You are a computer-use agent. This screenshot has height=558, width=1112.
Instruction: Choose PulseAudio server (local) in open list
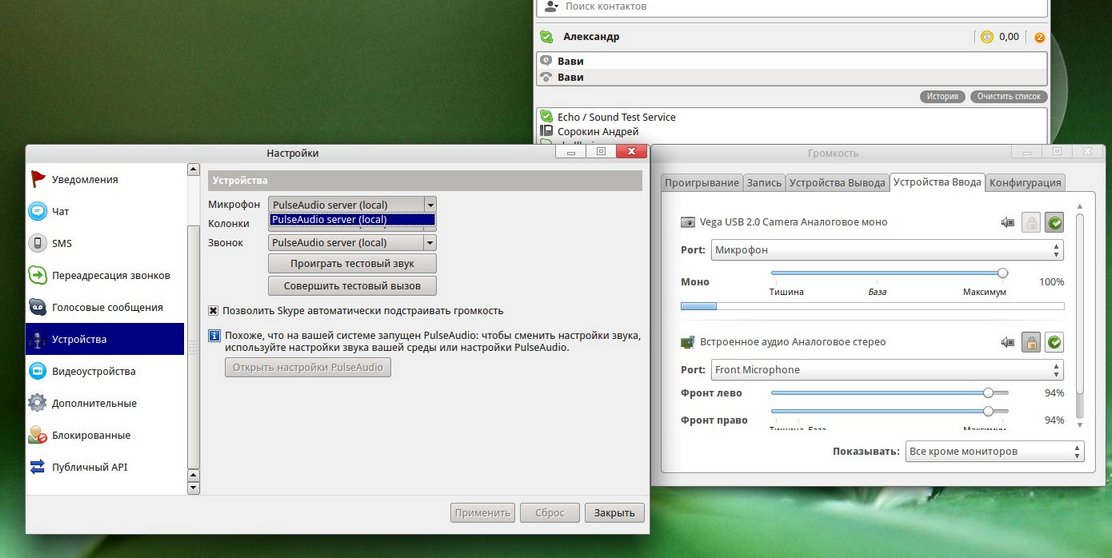(352, 220)
